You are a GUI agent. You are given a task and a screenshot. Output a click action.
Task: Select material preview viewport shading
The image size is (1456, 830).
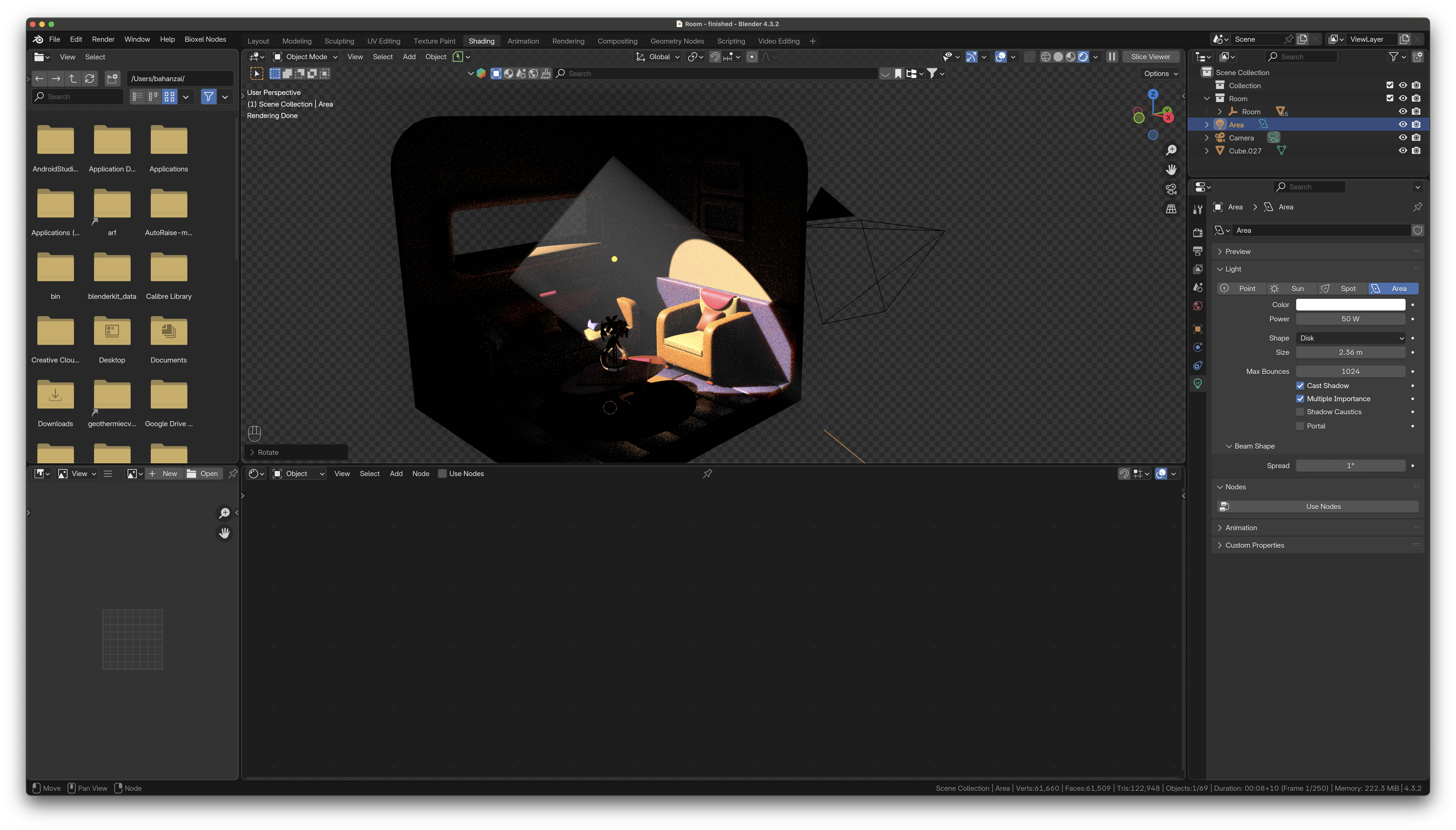(1071, 57)
